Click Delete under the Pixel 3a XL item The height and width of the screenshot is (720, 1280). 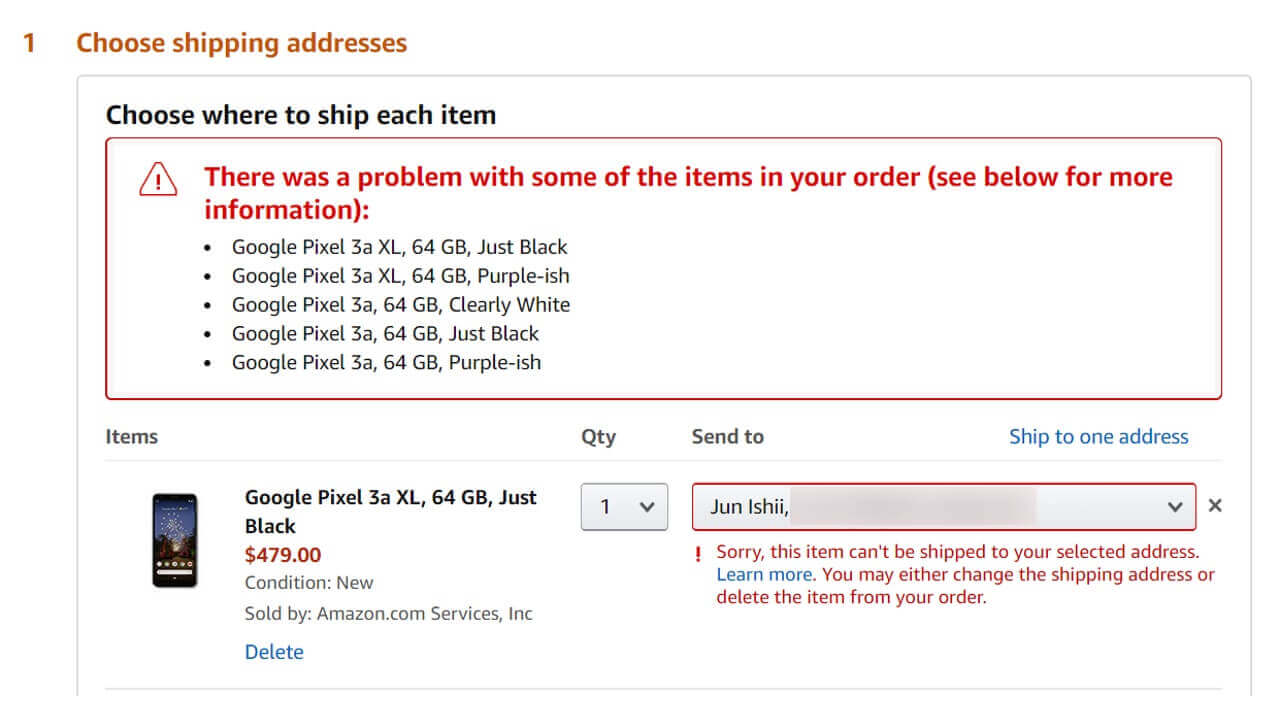click(x=274, y=652)
